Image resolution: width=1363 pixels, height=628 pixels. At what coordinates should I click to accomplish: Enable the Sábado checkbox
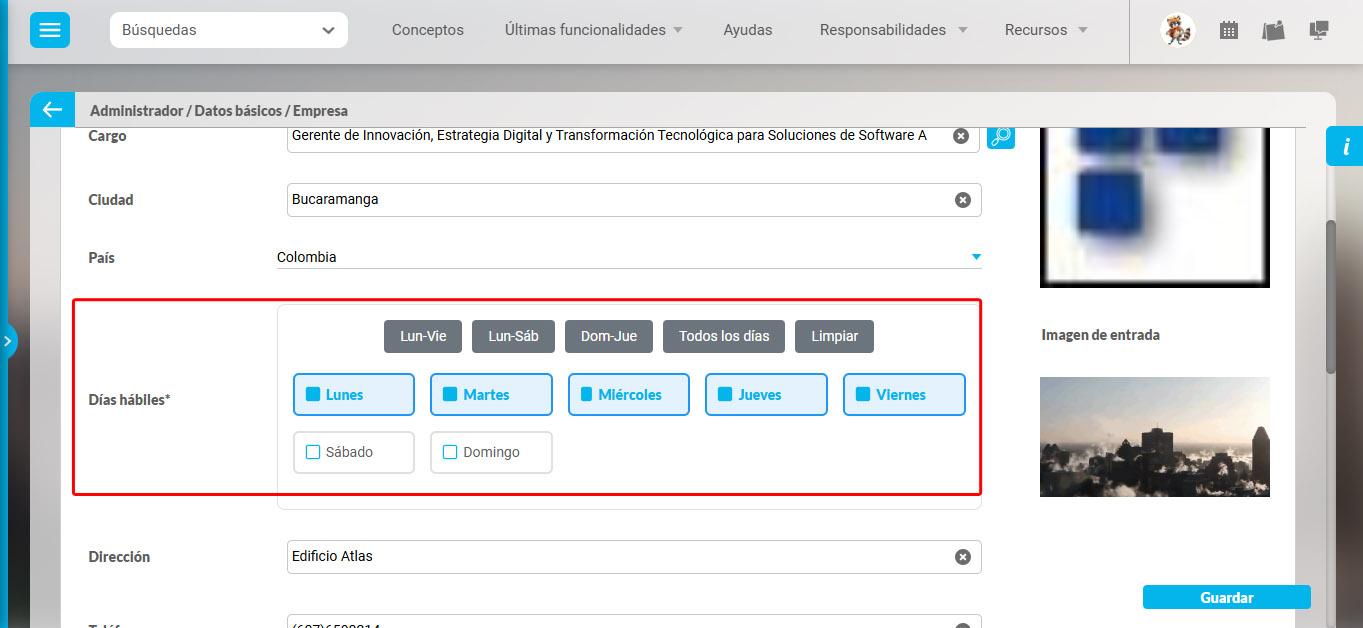[353, 452]
